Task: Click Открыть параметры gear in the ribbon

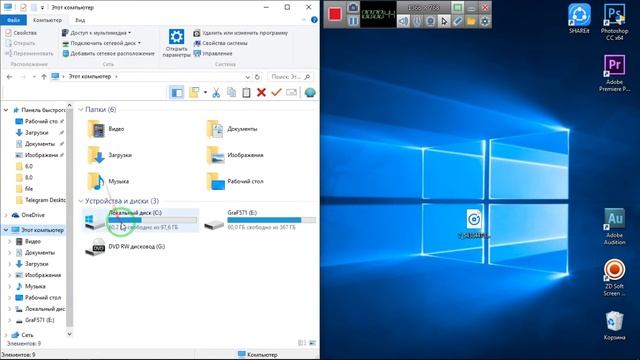Action: [x=176, y=43]
